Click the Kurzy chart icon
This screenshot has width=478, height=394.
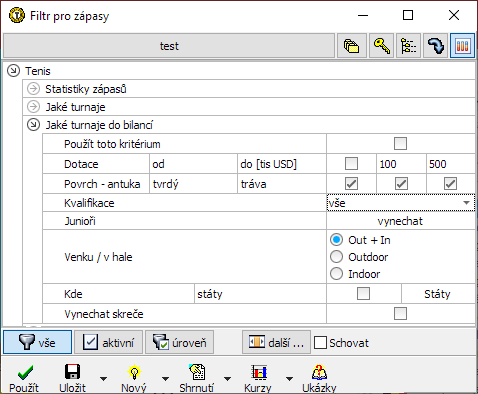click(259, 372)
